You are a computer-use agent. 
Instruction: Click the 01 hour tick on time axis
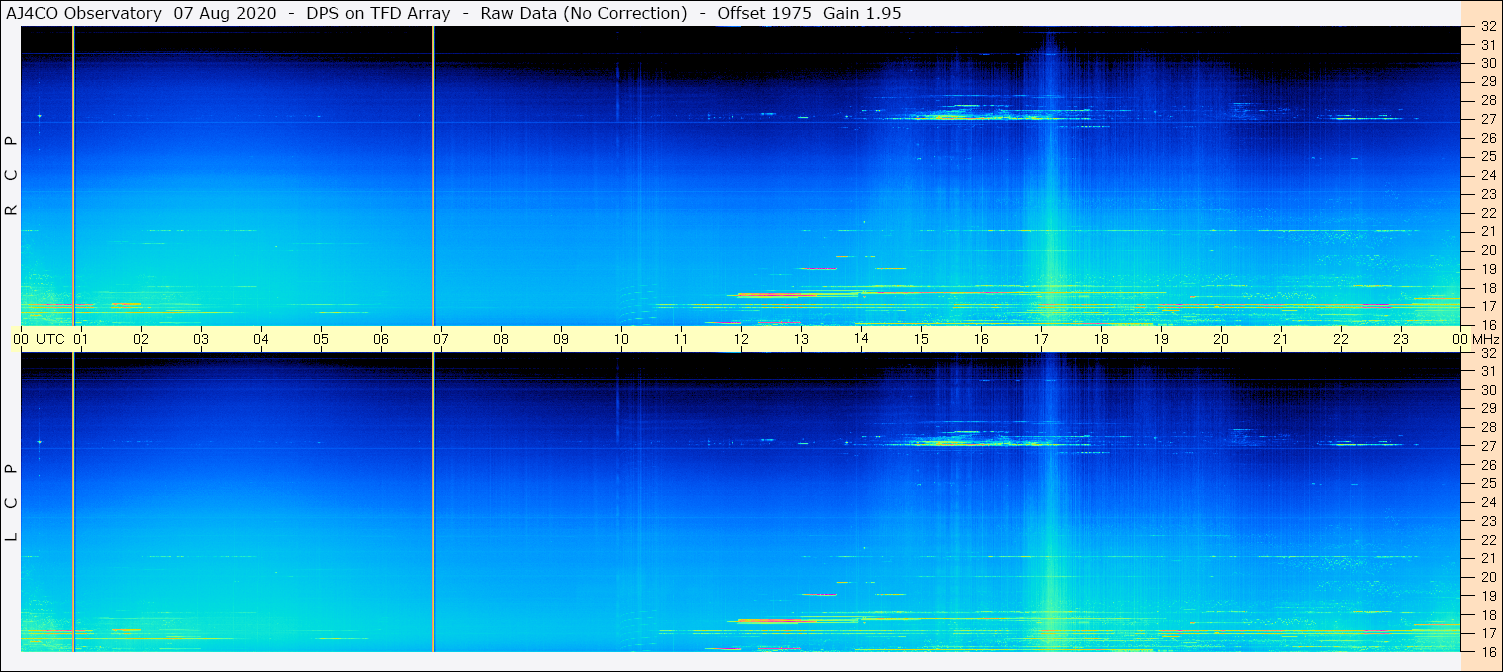coord(81,339)
